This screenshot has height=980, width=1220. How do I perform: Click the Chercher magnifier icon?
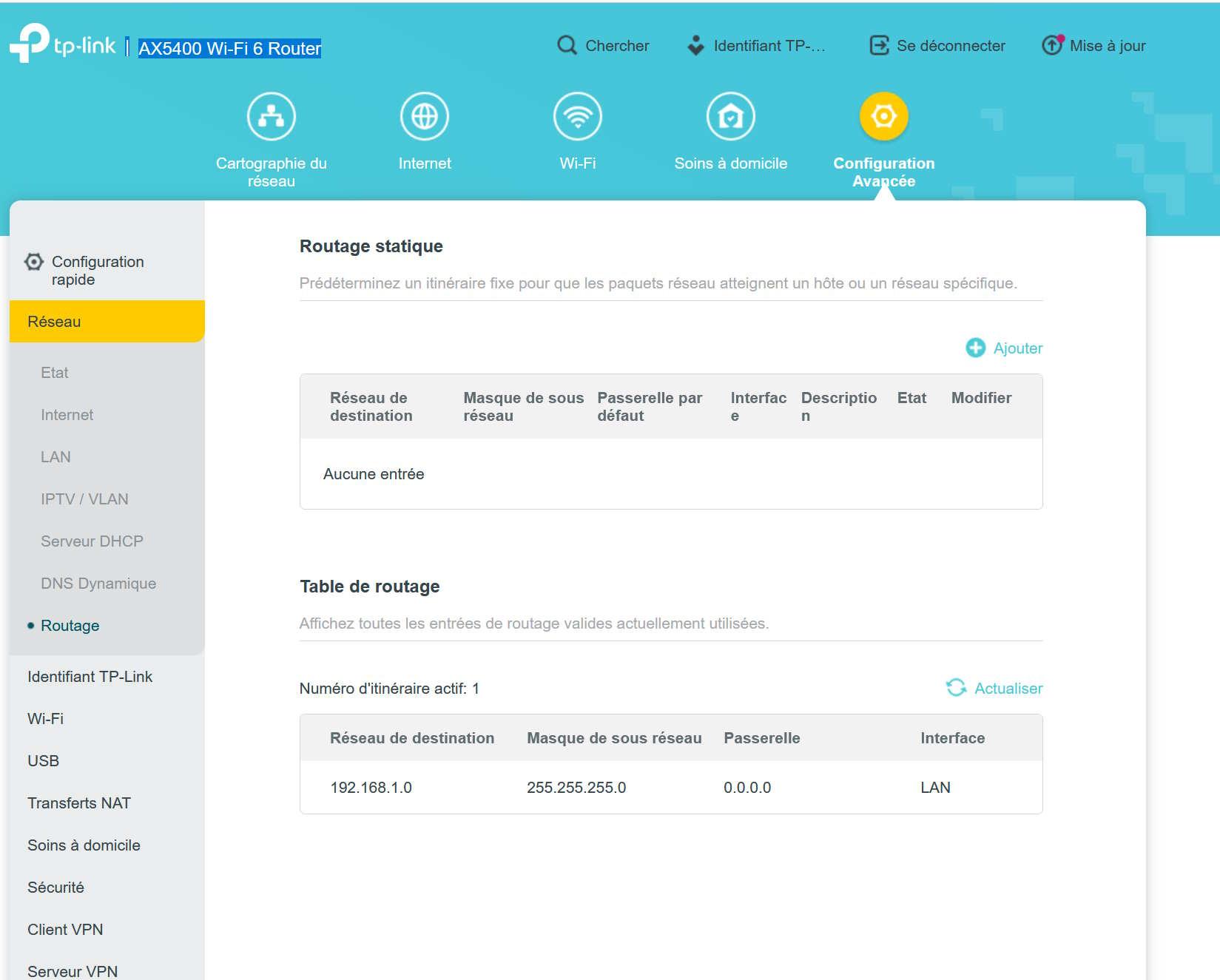point(567,46)
